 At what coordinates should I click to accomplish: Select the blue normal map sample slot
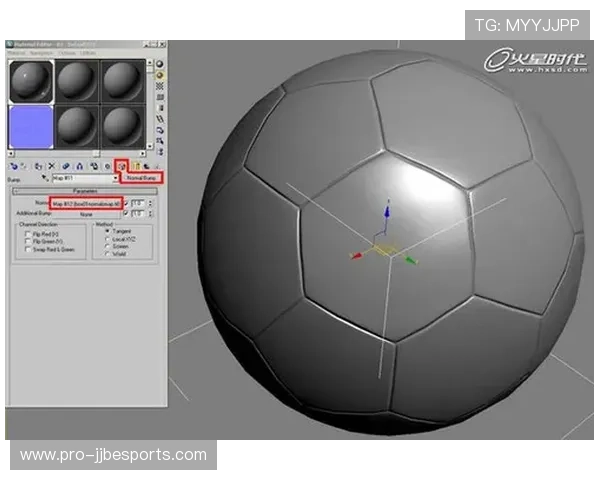pos(31,127)
